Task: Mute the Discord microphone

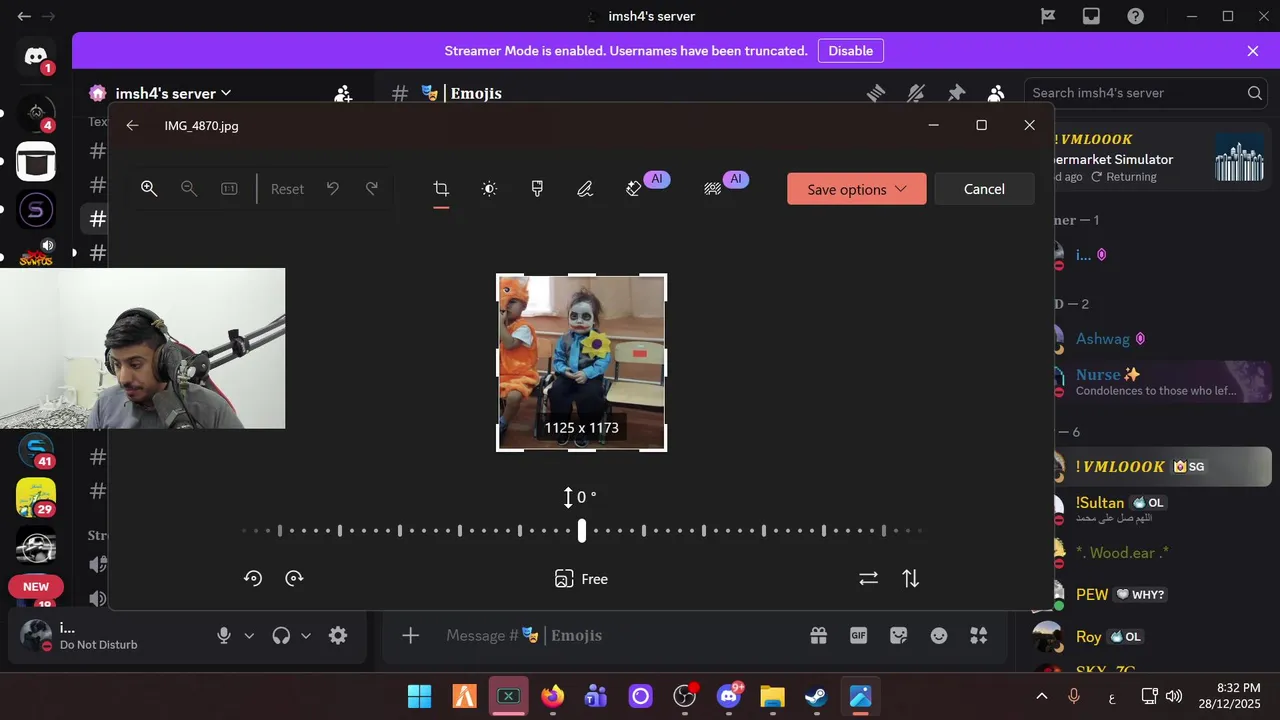Action: [224, 635]
